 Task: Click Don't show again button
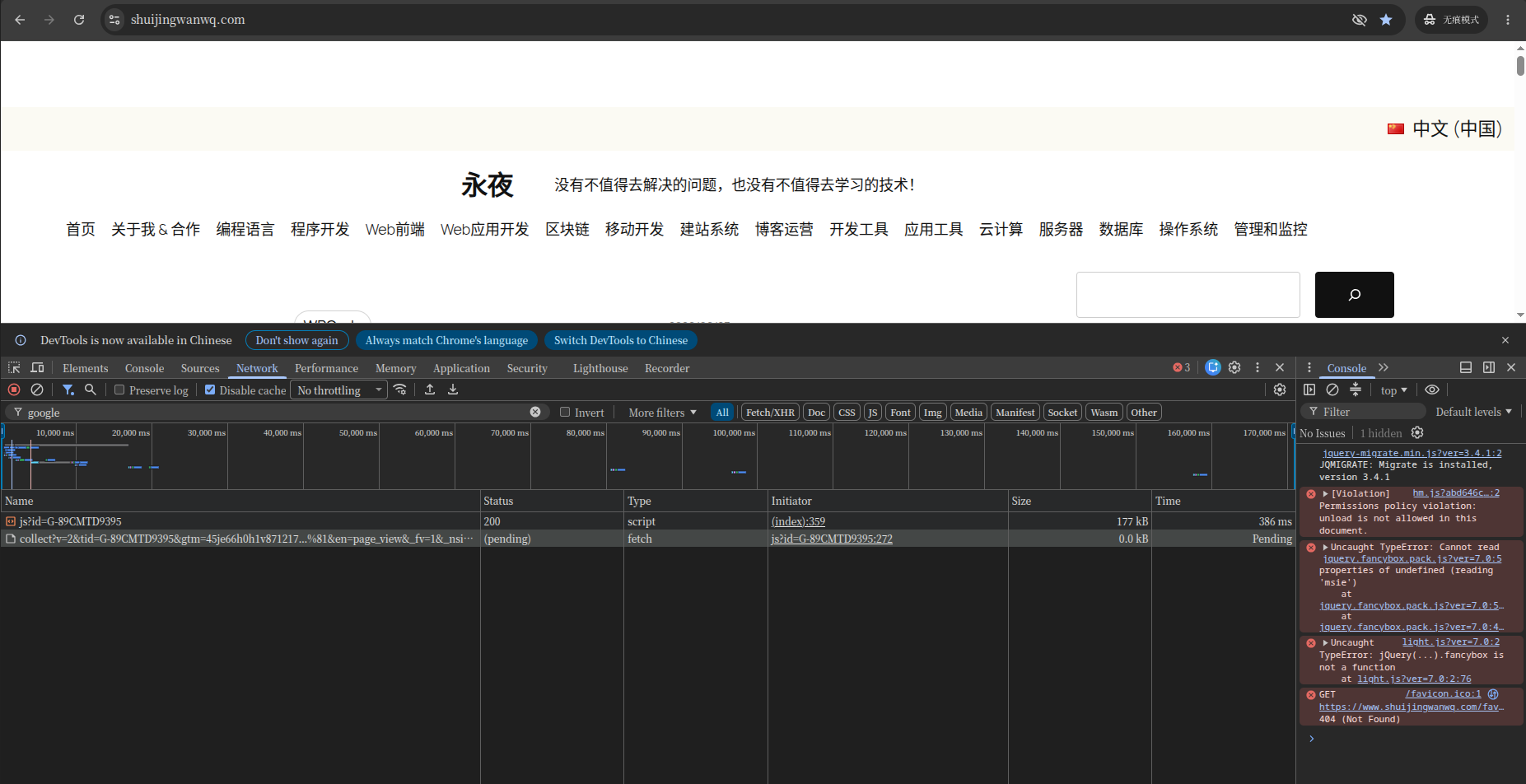coord(296,340)
